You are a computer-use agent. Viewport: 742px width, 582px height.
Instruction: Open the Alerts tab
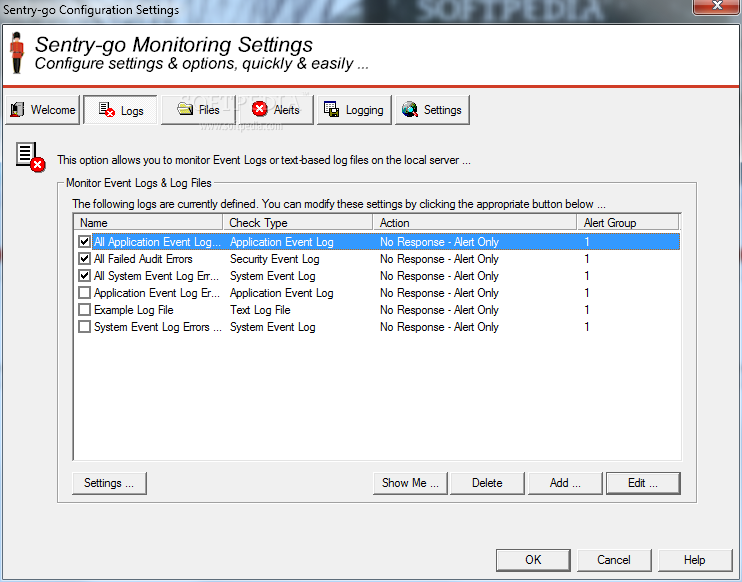tap(276, 110)
